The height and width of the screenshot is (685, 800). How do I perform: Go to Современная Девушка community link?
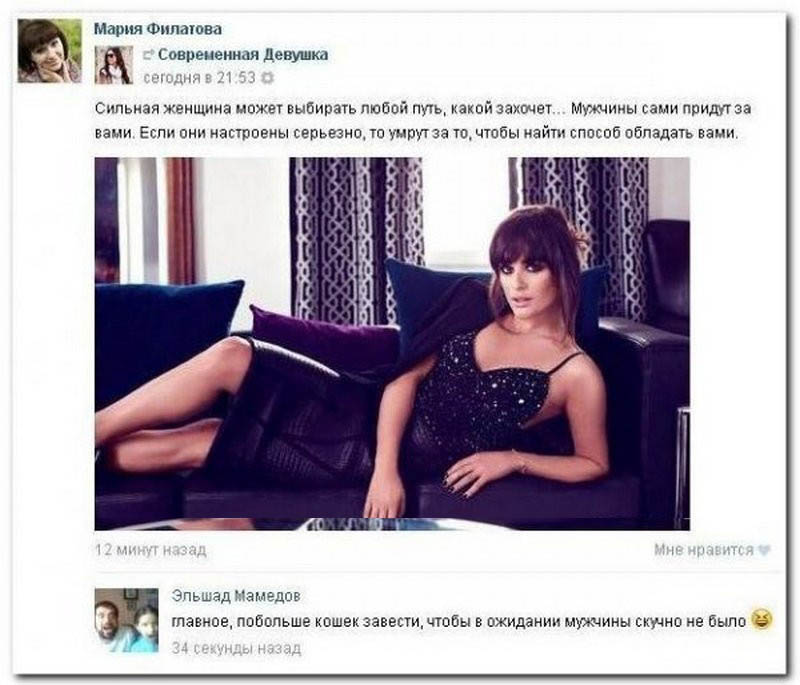[243, 54]
